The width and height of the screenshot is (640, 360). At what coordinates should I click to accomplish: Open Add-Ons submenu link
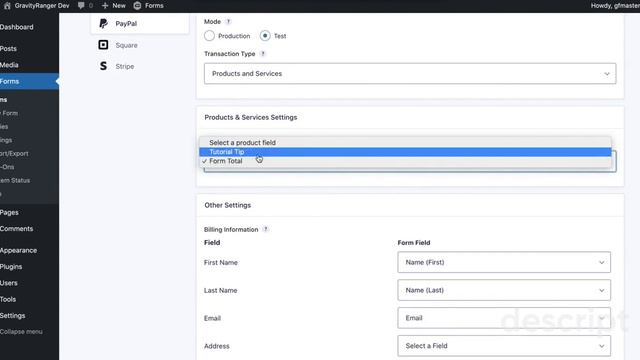(7, 167)
